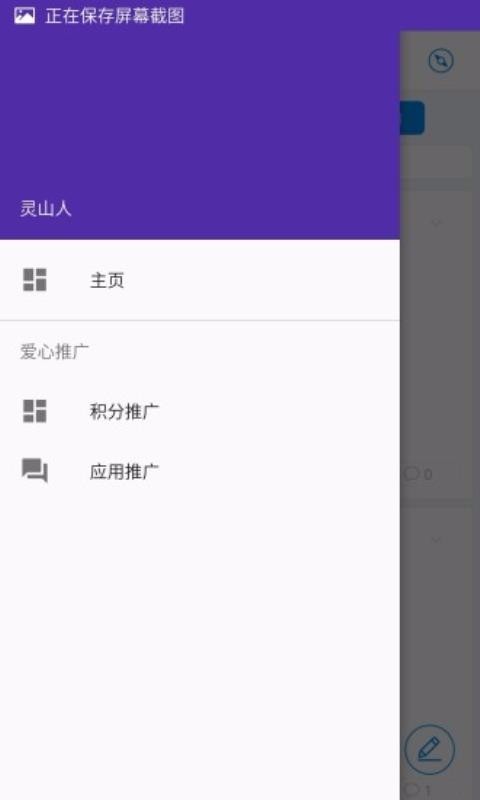480x800 pixels.
Task: Open the 主页 menu entry
Action: (x=199, y=280)
